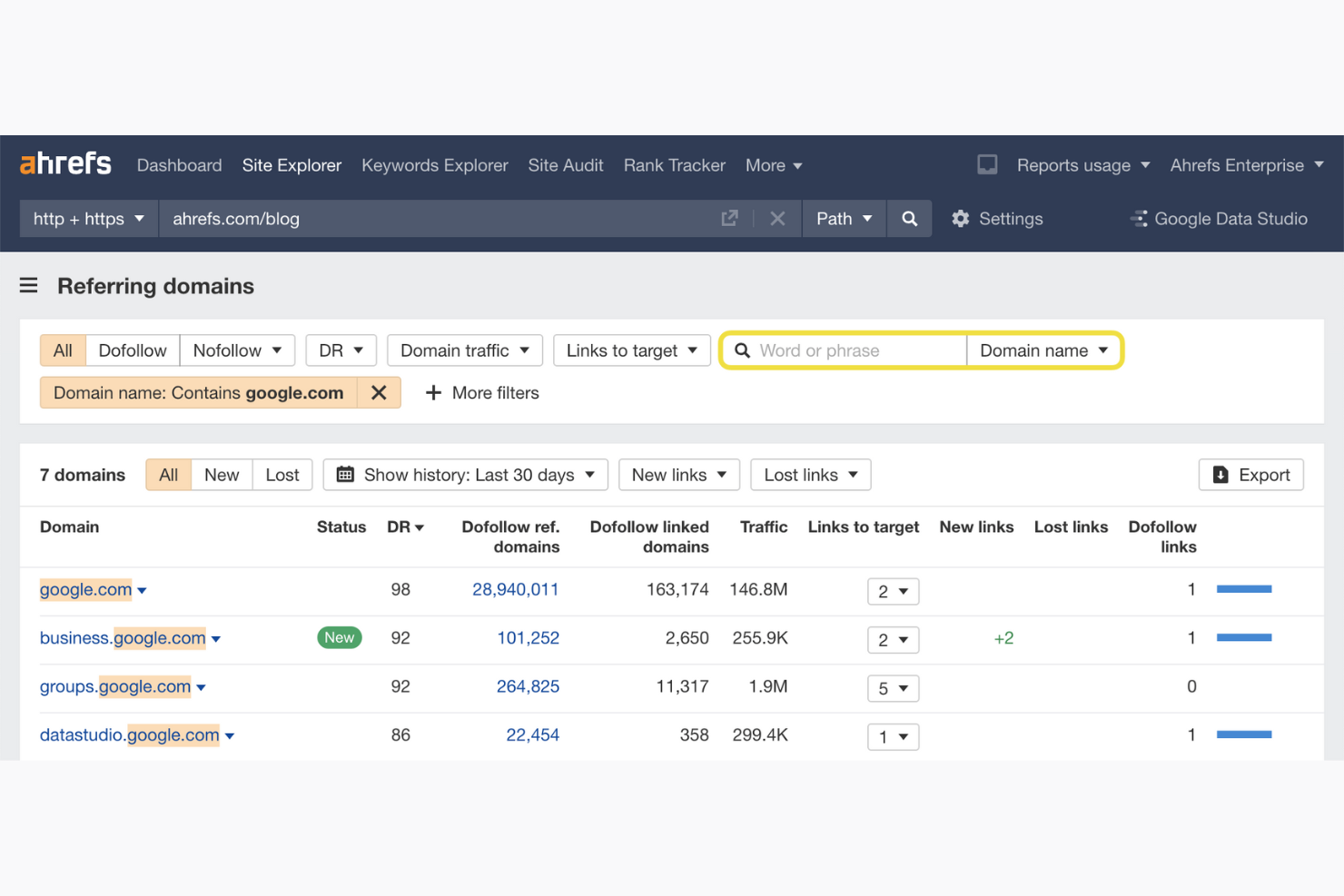Image resolution: width=1344 pixels, height=896 pixels.
Task: Open 264,825 dofollow ref. domains
Action: (x=528, y=686)
